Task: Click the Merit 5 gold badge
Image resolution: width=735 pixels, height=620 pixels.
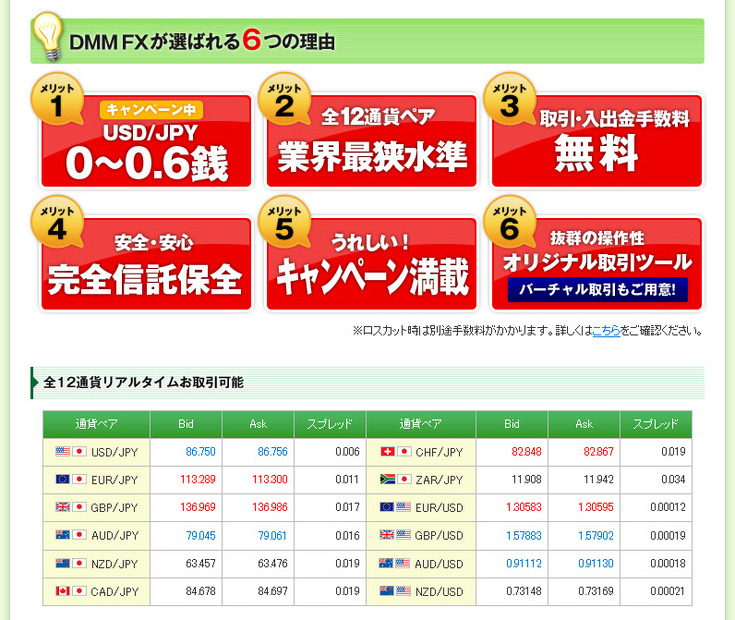Action: 282,224
